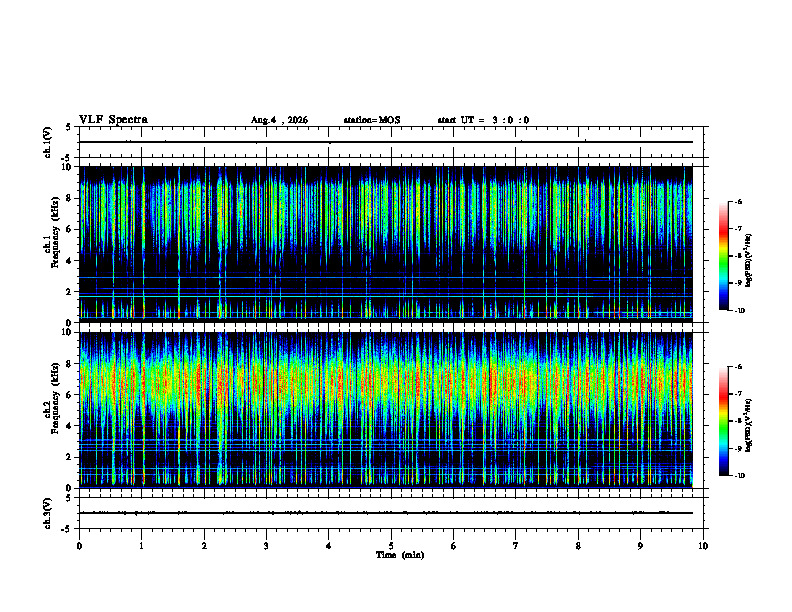Click the 'ch.3(V)' axis label
Image resolution: width=792 pixels, height=612 pixels.
(47, 513)
